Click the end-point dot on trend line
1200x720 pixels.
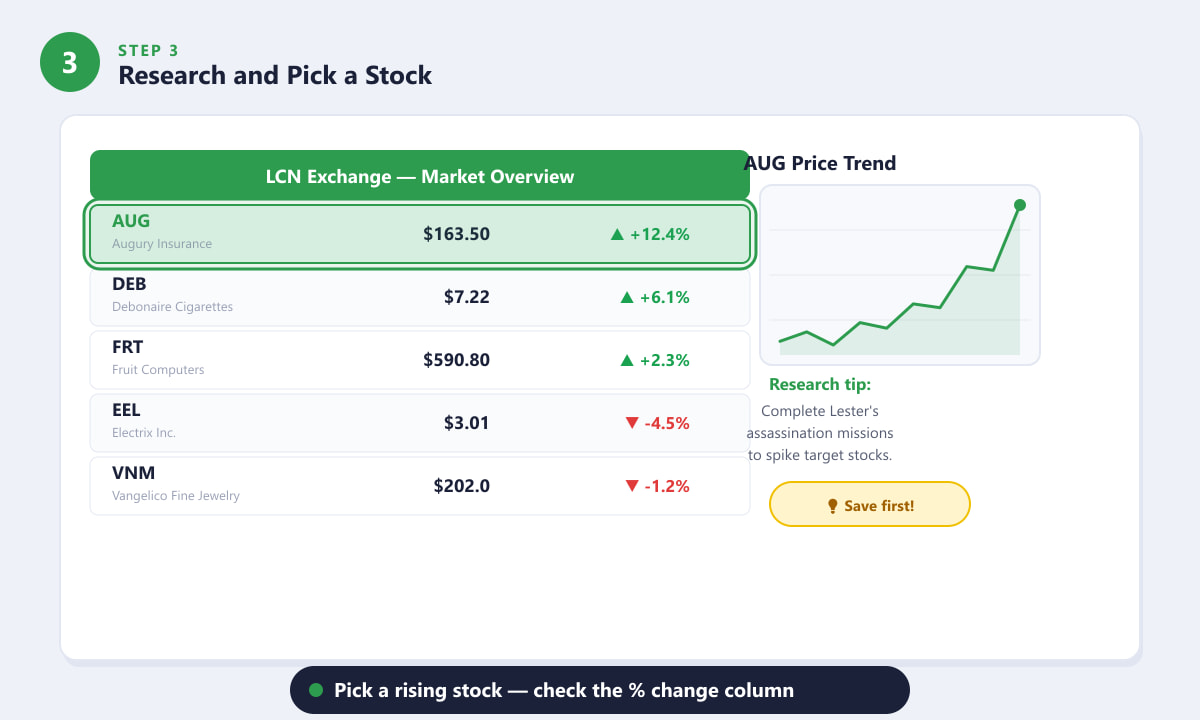1020,205
